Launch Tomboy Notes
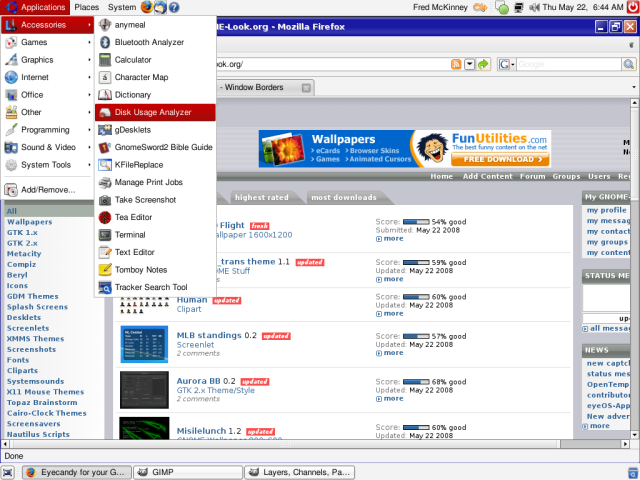Screen dimensions: 640x480 click(x=155, y=270)
